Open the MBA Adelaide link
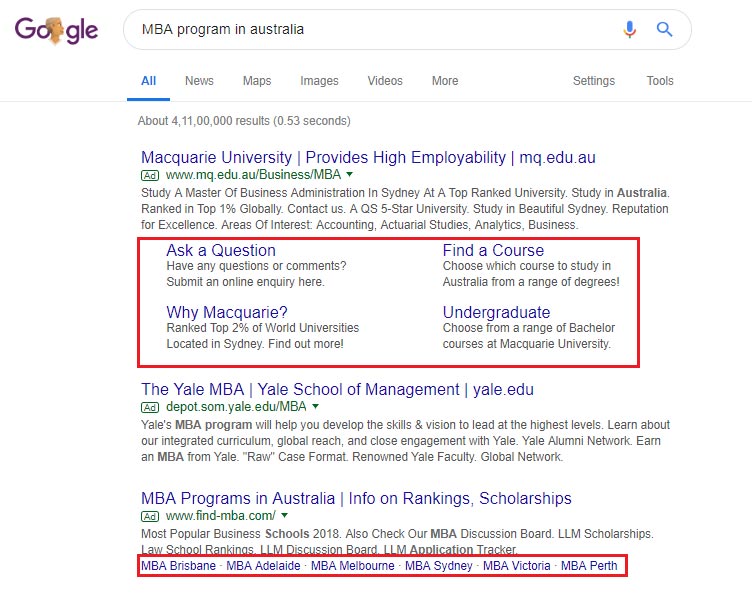The height and width of the screenshot is (595, 752). (x=263, y=566)
